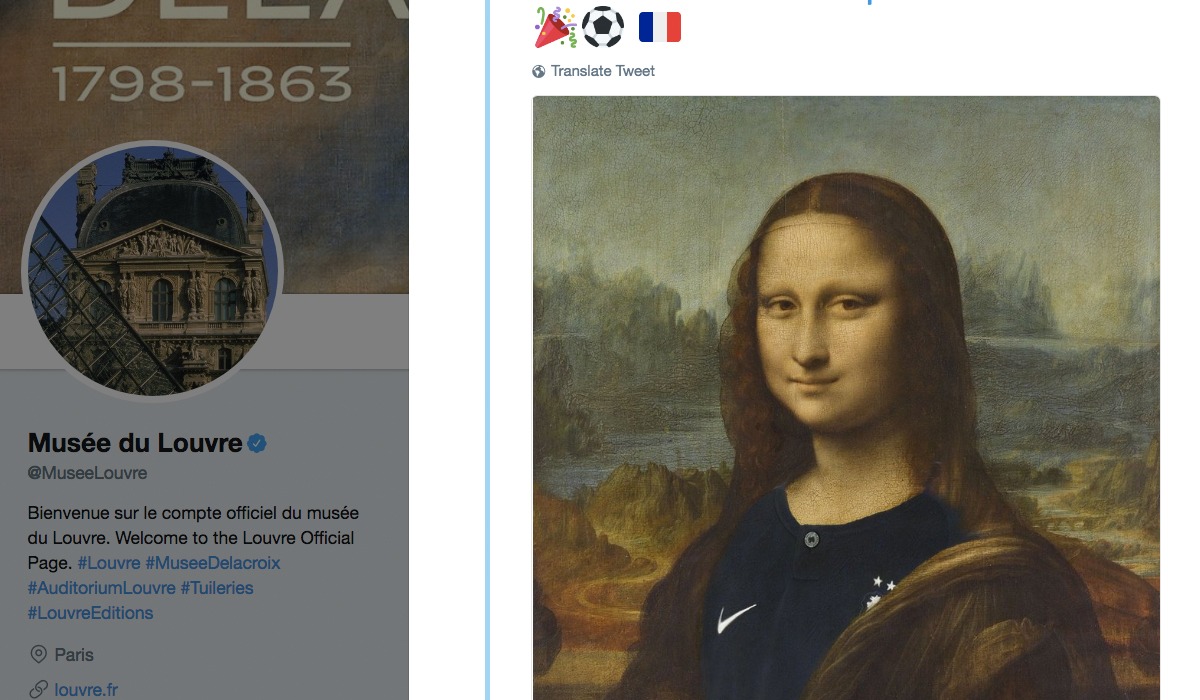Click the location pin icon beside Paris

pos(39,655)
